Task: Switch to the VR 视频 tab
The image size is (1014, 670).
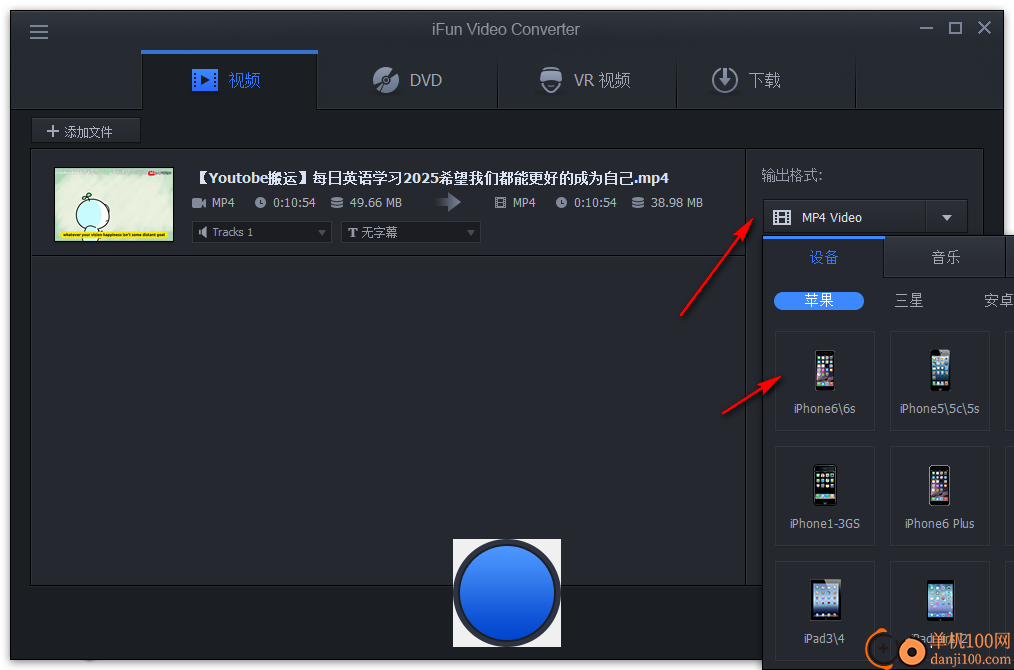Action: (x=587, y=80)
